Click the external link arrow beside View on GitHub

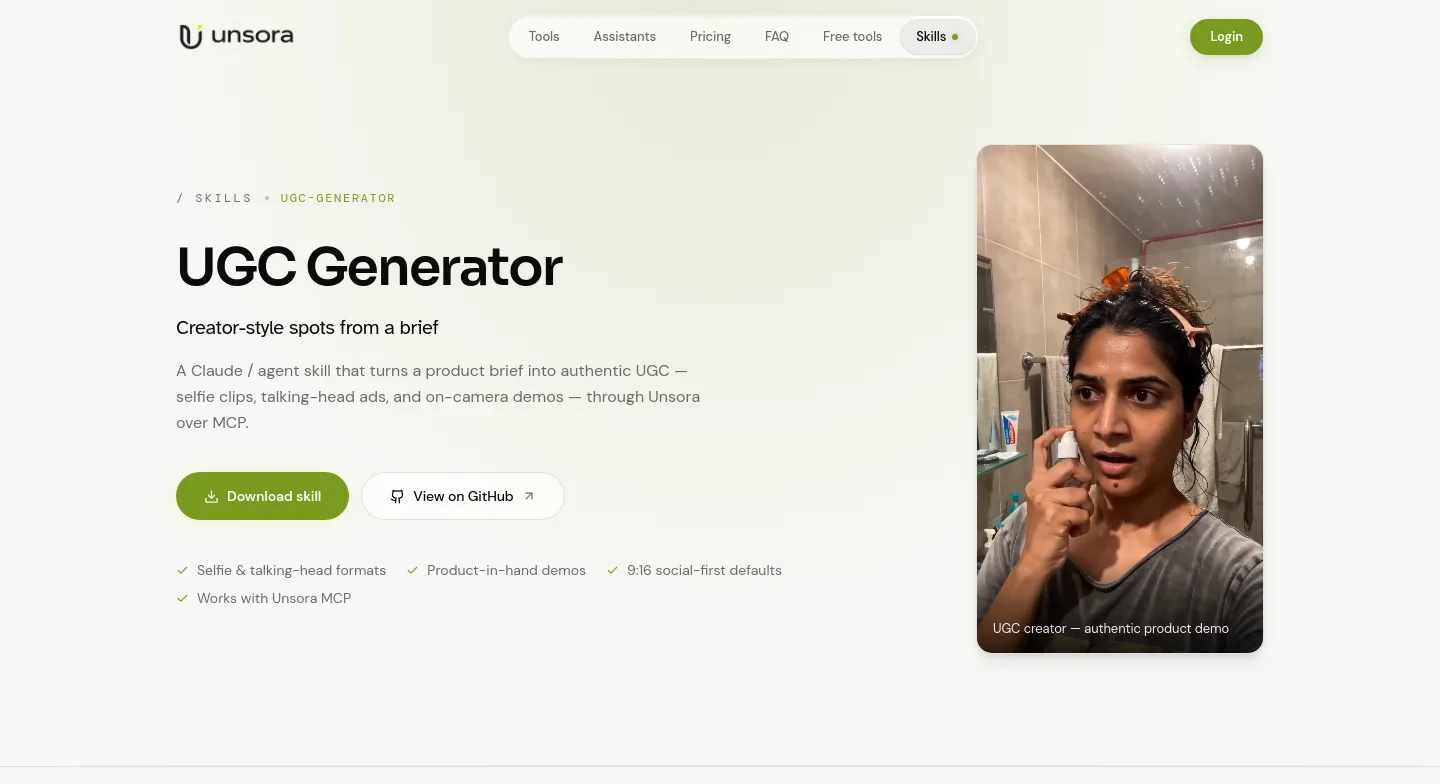pos(529,496)
